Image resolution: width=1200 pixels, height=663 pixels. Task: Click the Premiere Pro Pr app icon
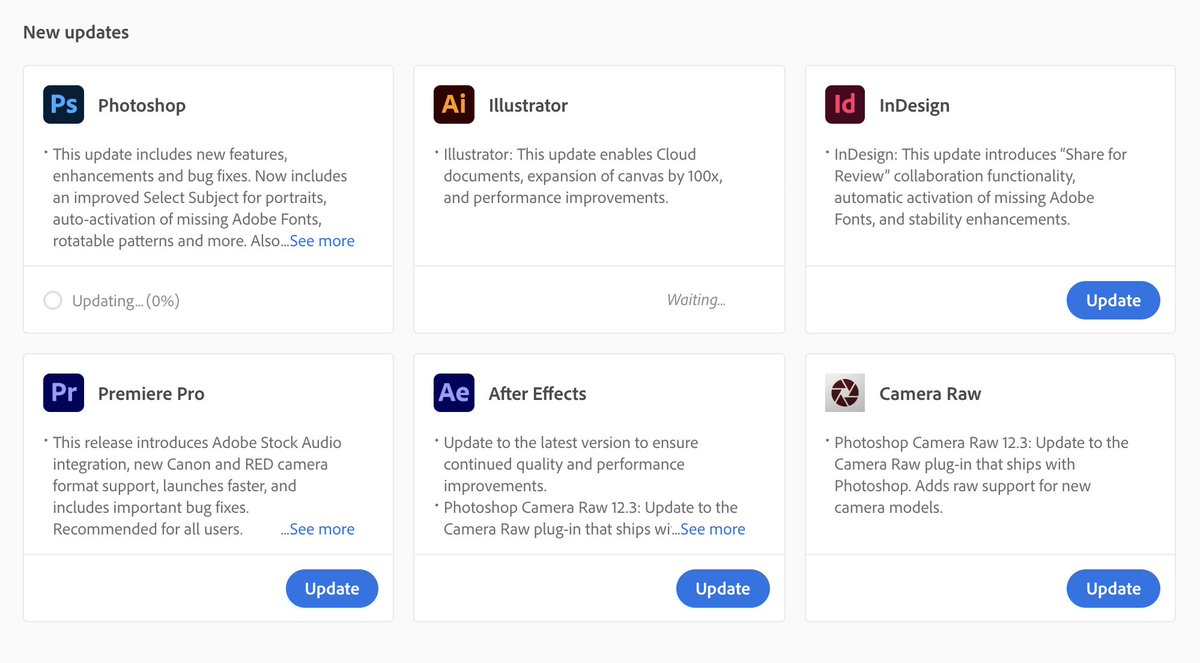(x=63, y=393)
